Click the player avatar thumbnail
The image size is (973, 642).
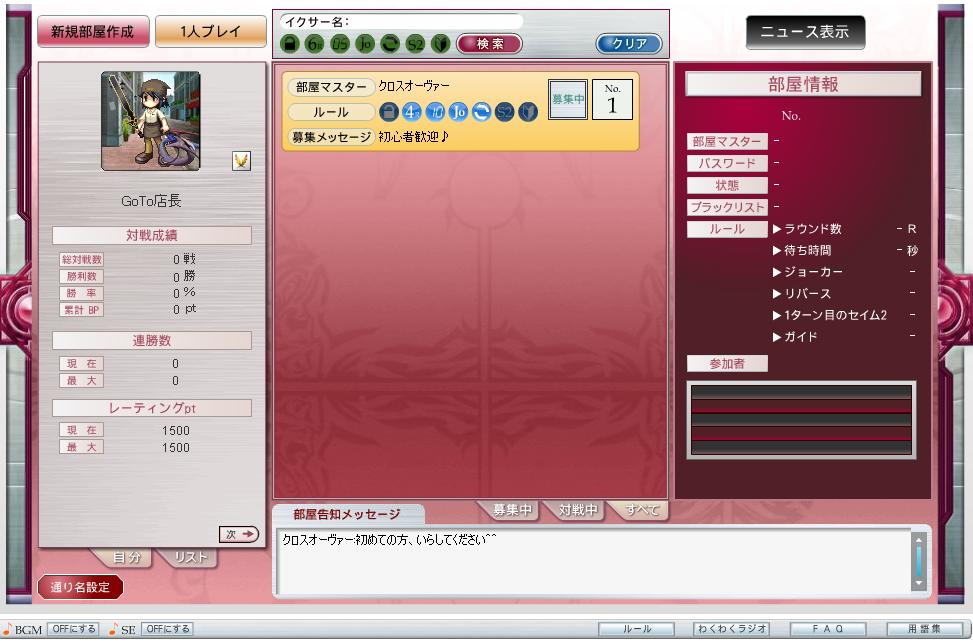pos(151,121)
